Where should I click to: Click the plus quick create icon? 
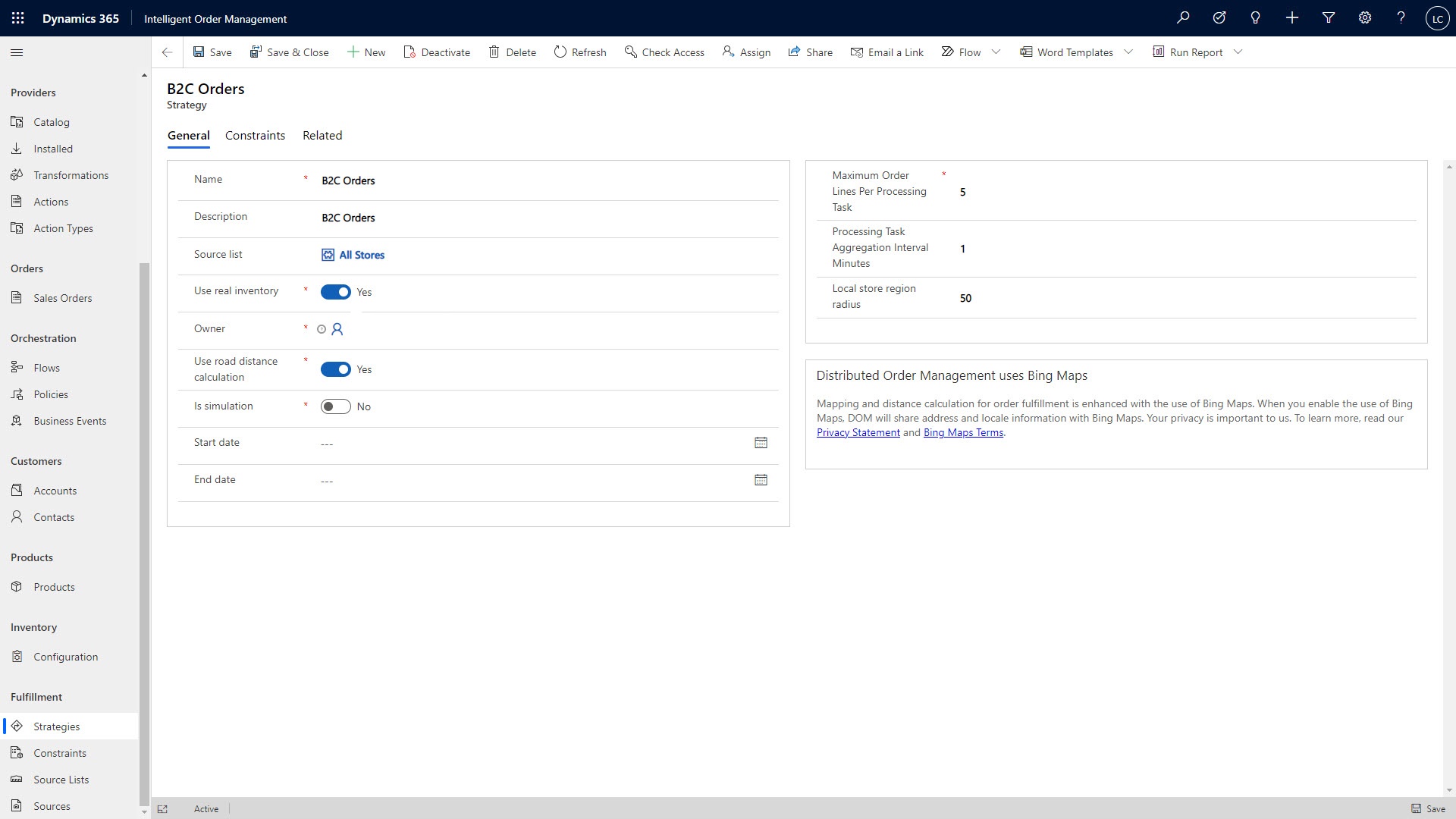click(x=1292, y=18)
